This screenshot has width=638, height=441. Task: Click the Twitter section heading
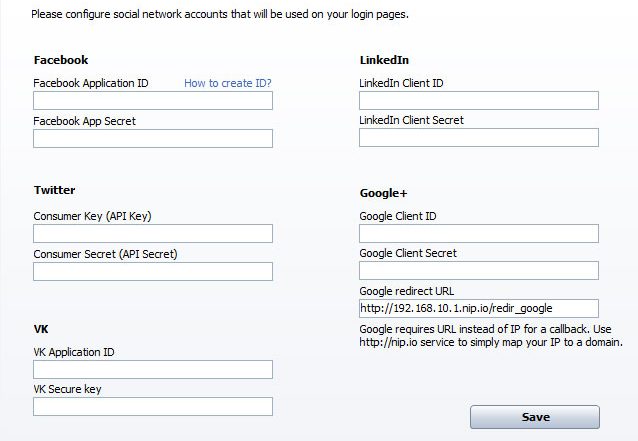click(55, 190)
